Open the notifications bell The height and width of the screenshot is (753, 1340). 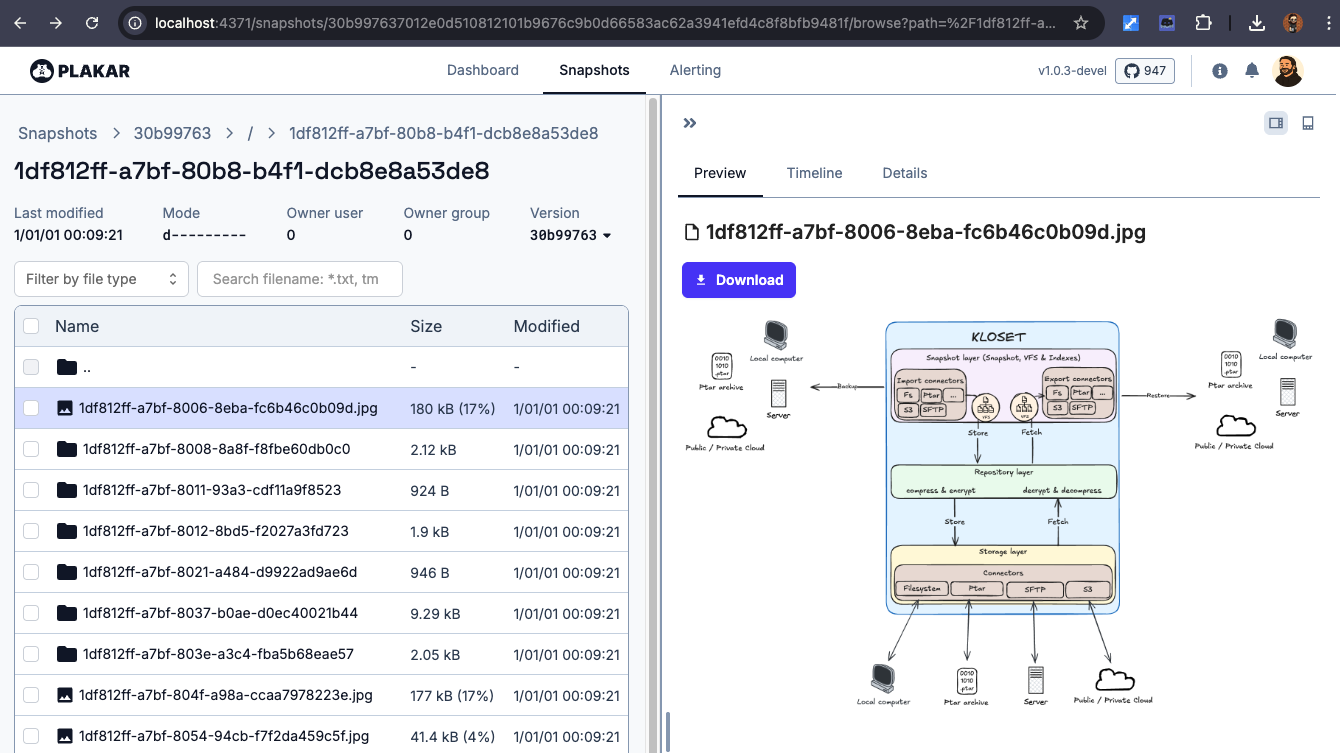[1251, 71]
